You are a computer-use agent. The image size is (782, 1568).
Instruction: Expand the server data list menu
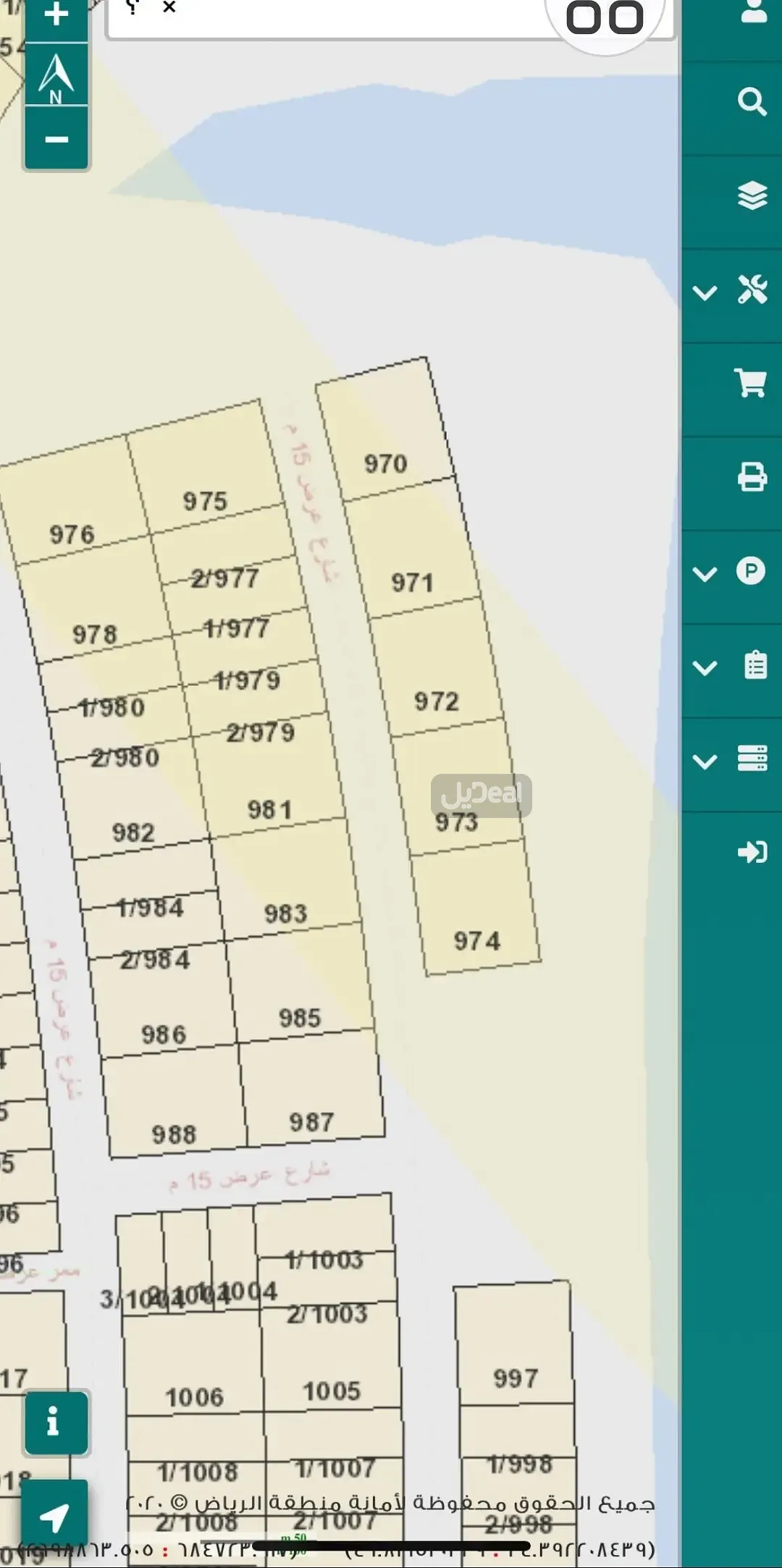coord(732,759)
